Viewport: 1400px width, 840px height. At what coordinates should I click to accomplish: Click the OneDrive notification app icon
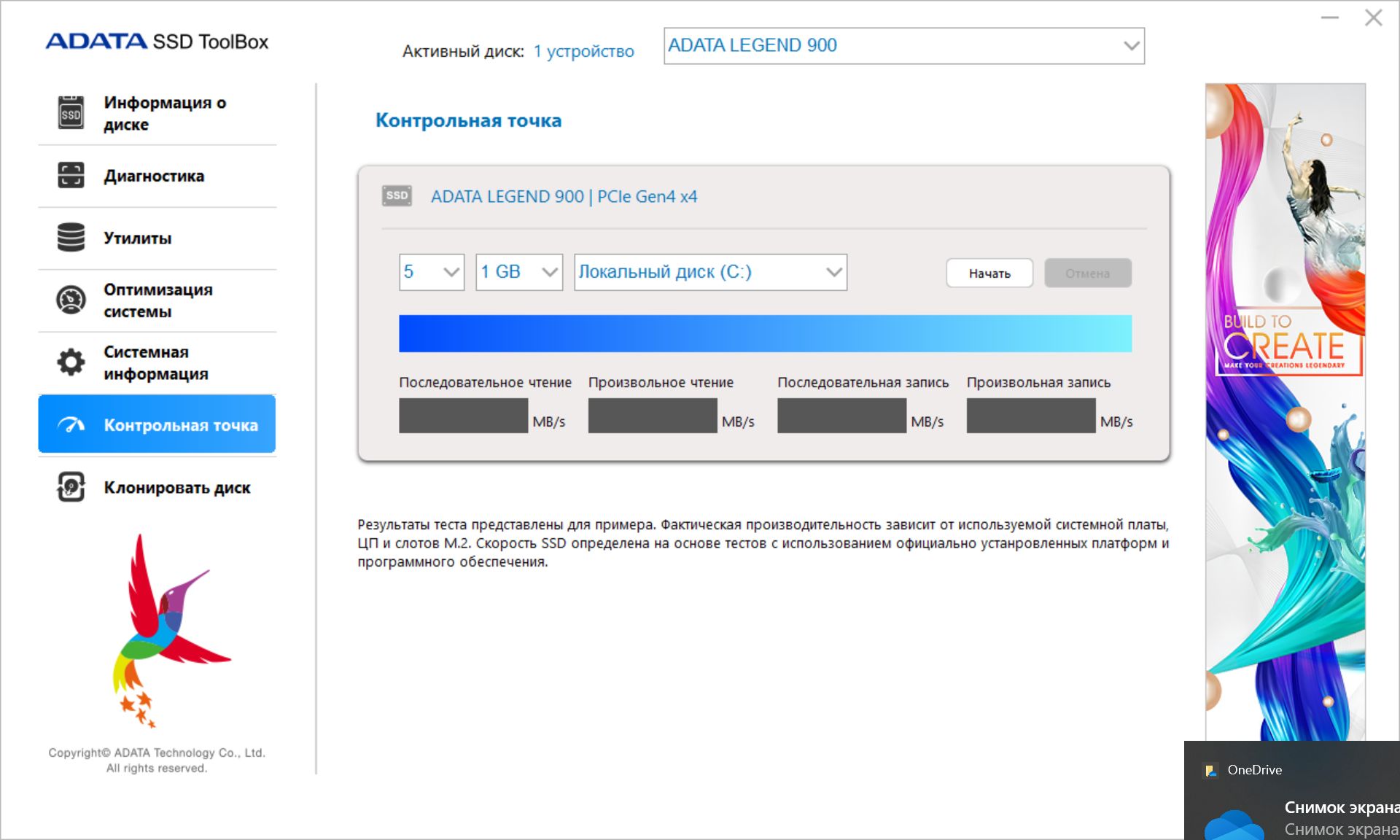coord(1211,770)
